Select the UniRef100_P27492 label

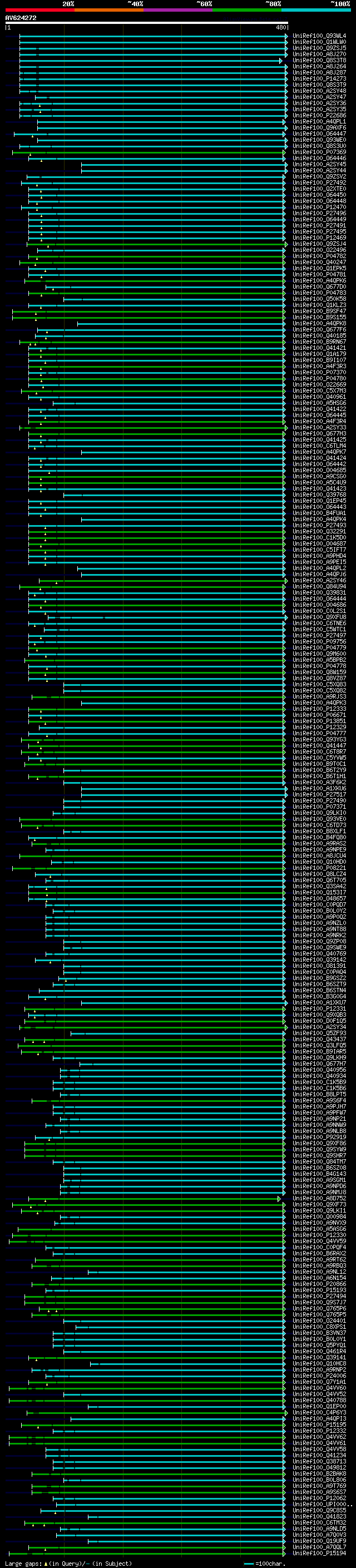click(319, 183)
